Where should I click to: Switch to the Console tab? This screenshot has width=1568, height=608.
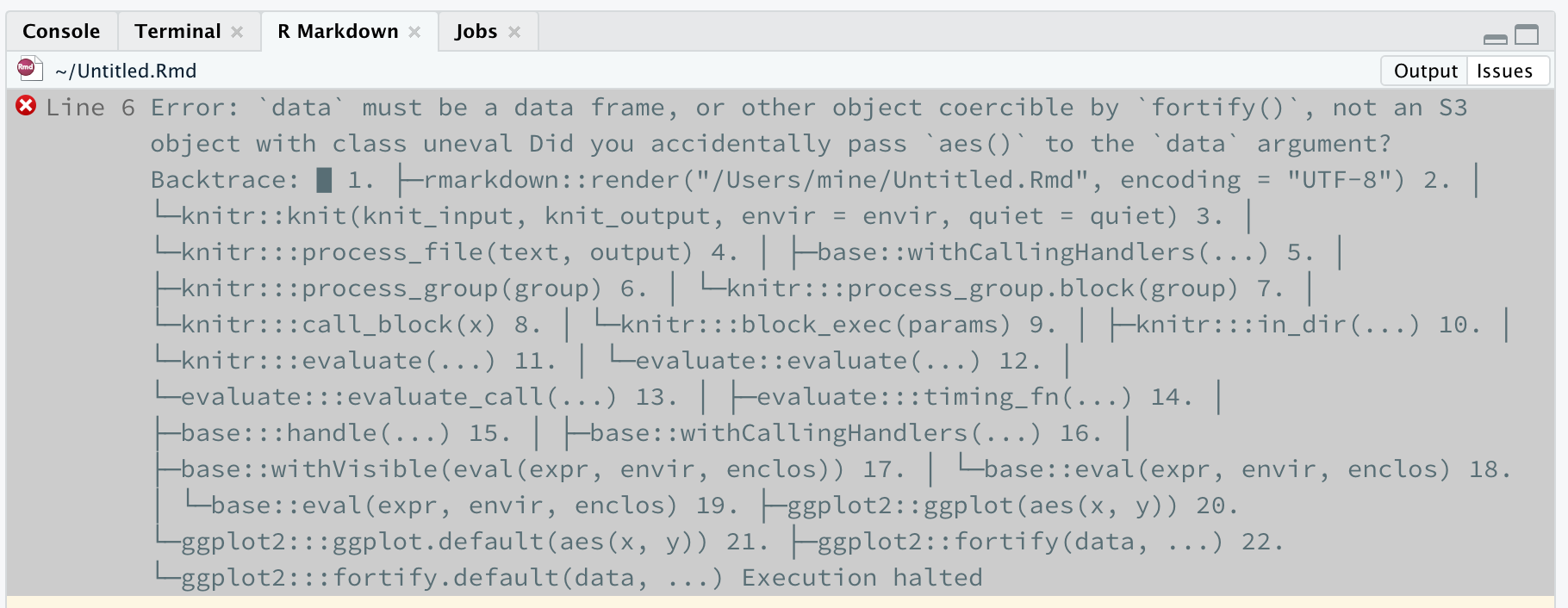(60, 31)
